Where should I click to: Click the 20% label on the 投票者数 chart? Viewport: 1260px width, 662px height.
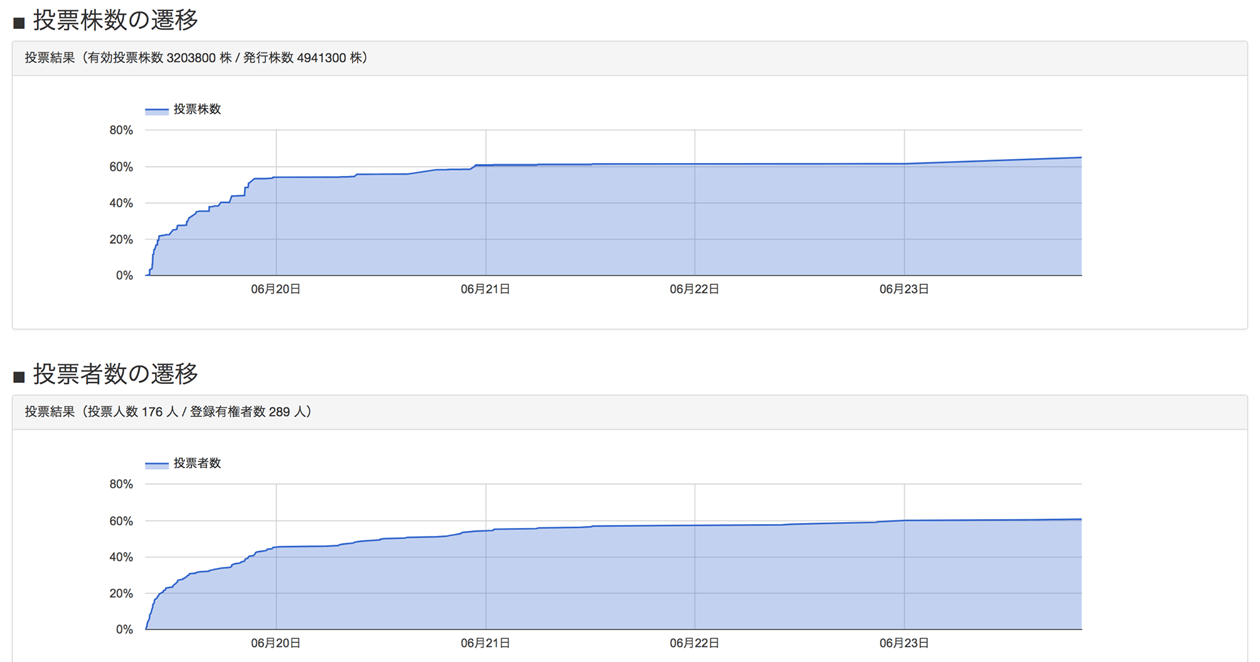(x=121, y=594)
